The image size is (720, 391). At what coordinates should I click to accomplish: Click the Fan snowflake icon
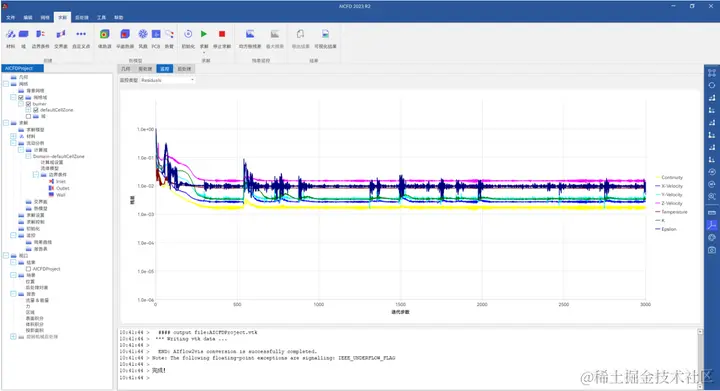143,34
